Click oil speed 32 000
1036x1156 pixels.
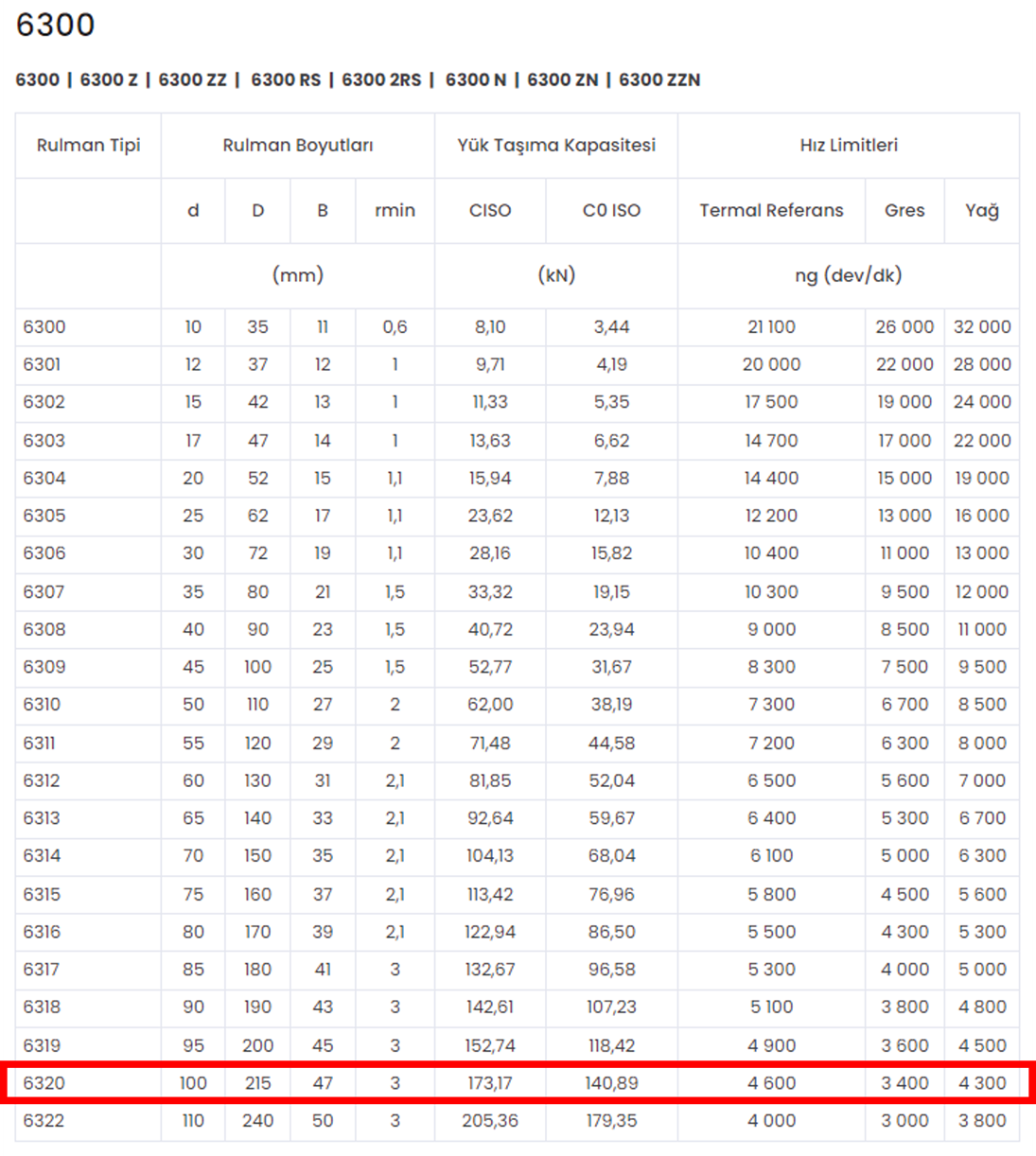pos(982,326)
